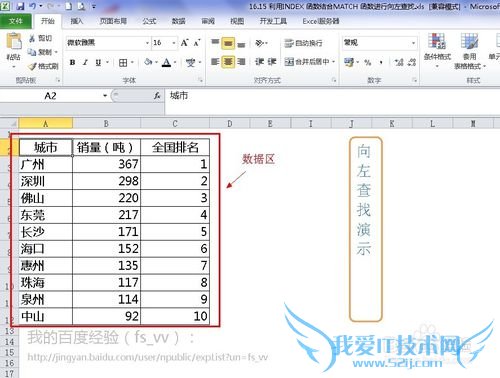Image resolution: width=500 pixels, height=378 pixels.
Task: Open the font name dropdown
Action: tap(147, 43)
